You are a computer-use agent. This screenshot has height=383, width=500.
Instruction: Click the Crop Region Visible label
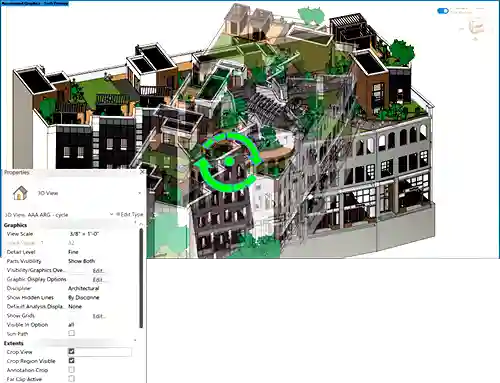click(x=31, y=361)
